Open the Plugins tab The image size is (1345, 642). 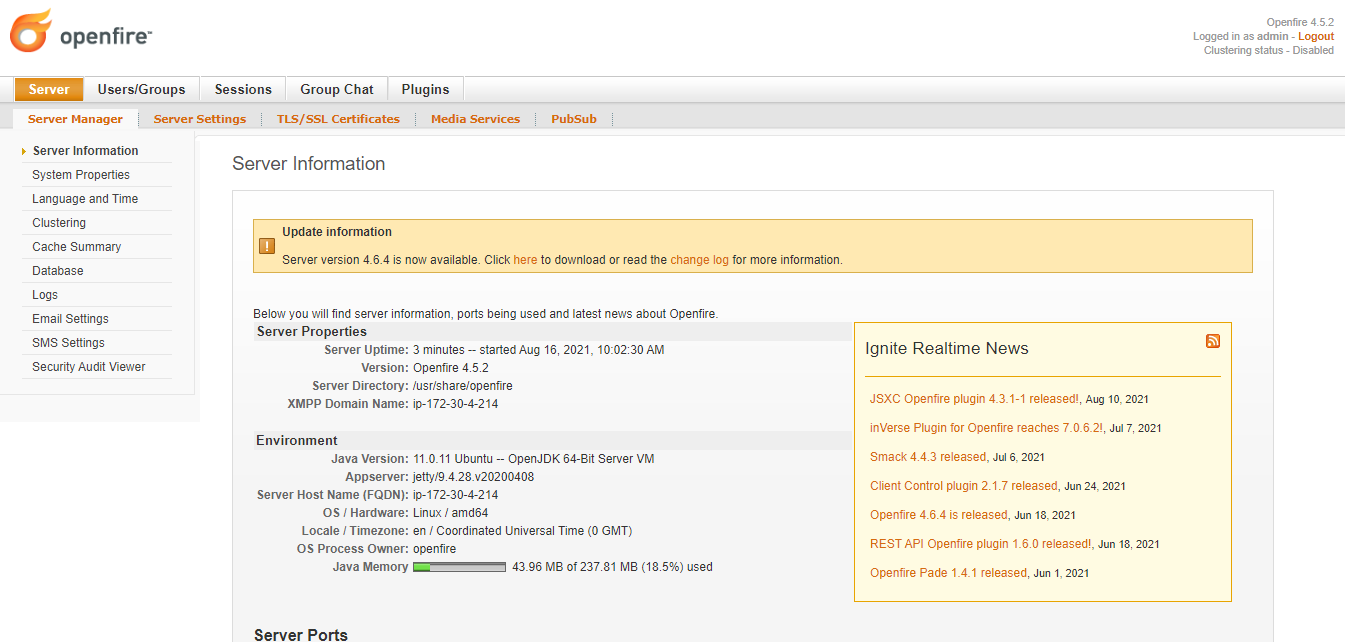click(x=425, y=89)
